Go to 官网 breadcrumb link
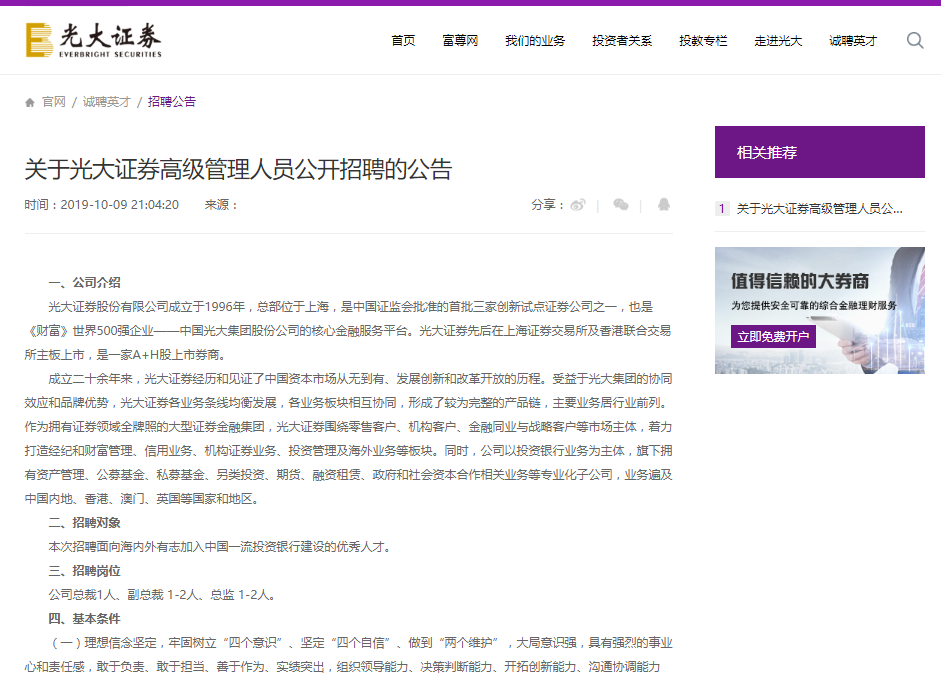Viewport: 941px width, 675px height. pyautogui.click(x=54, y=102)
